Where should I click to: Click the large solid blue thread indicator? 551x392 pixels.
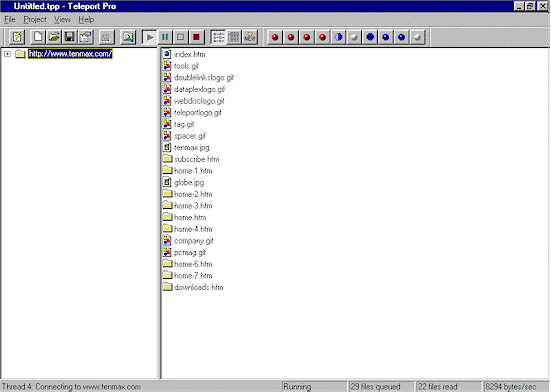(370, 37)
